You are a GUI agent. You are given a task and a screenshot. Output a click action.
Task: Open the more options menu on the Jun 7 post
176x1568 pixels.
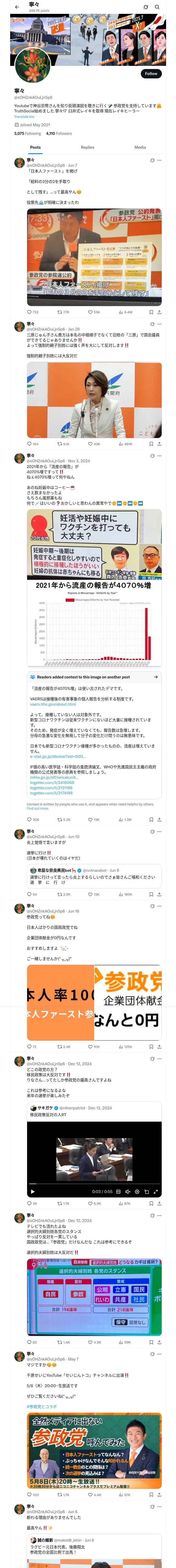[x=160, y=160]
